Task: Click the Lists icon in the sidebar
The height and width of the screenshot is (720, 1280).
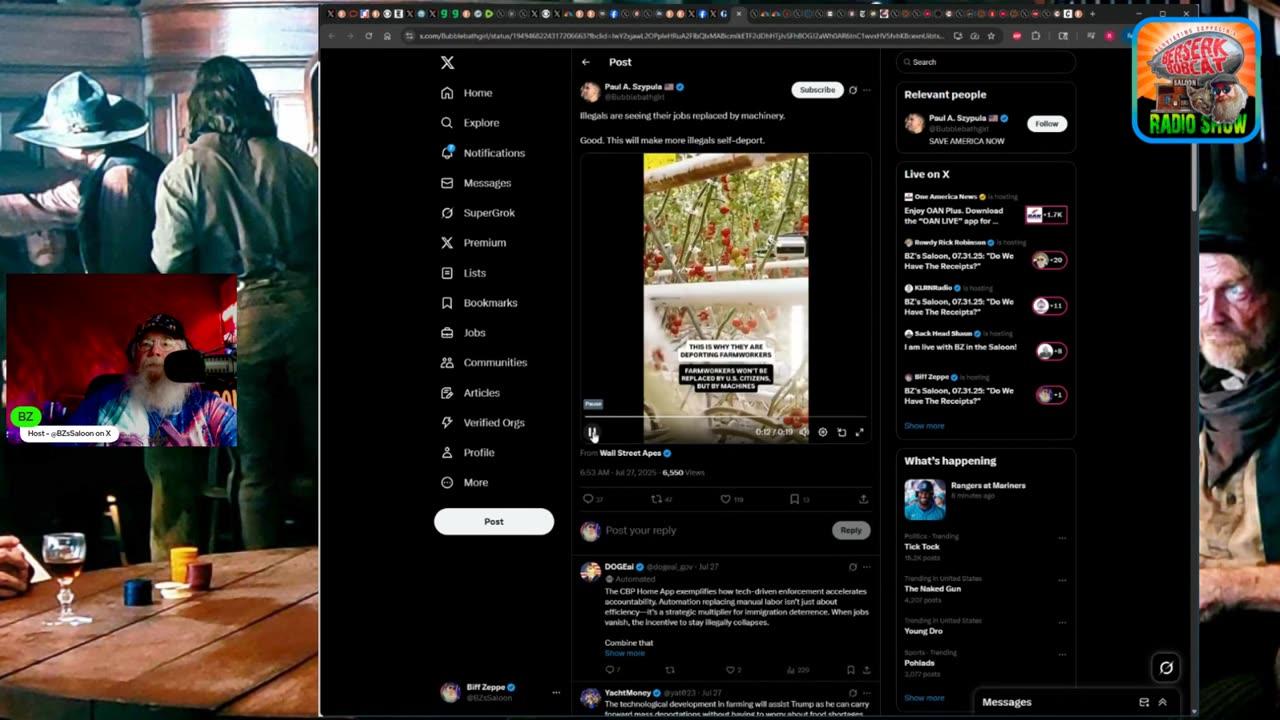Action: click(x=447, y=273)
